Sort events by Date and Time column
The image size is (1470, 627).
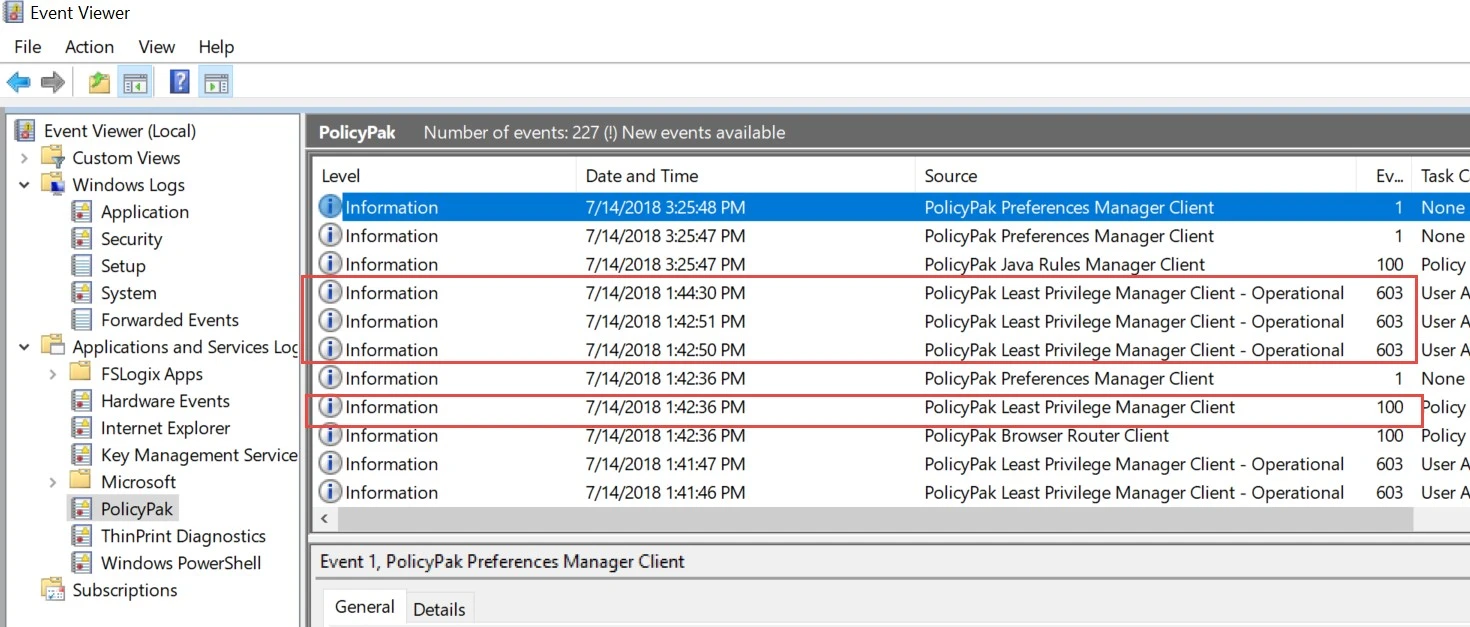pyautogui.click(x=641, y=176)
